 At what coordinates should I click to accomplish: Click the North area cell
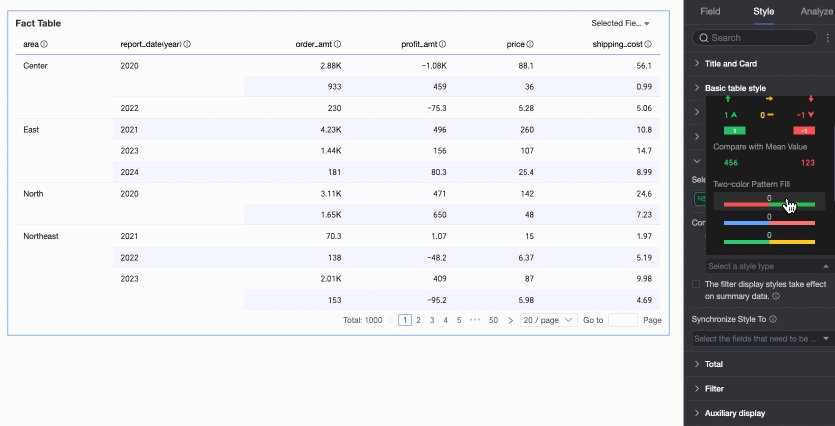click(33, 194)
